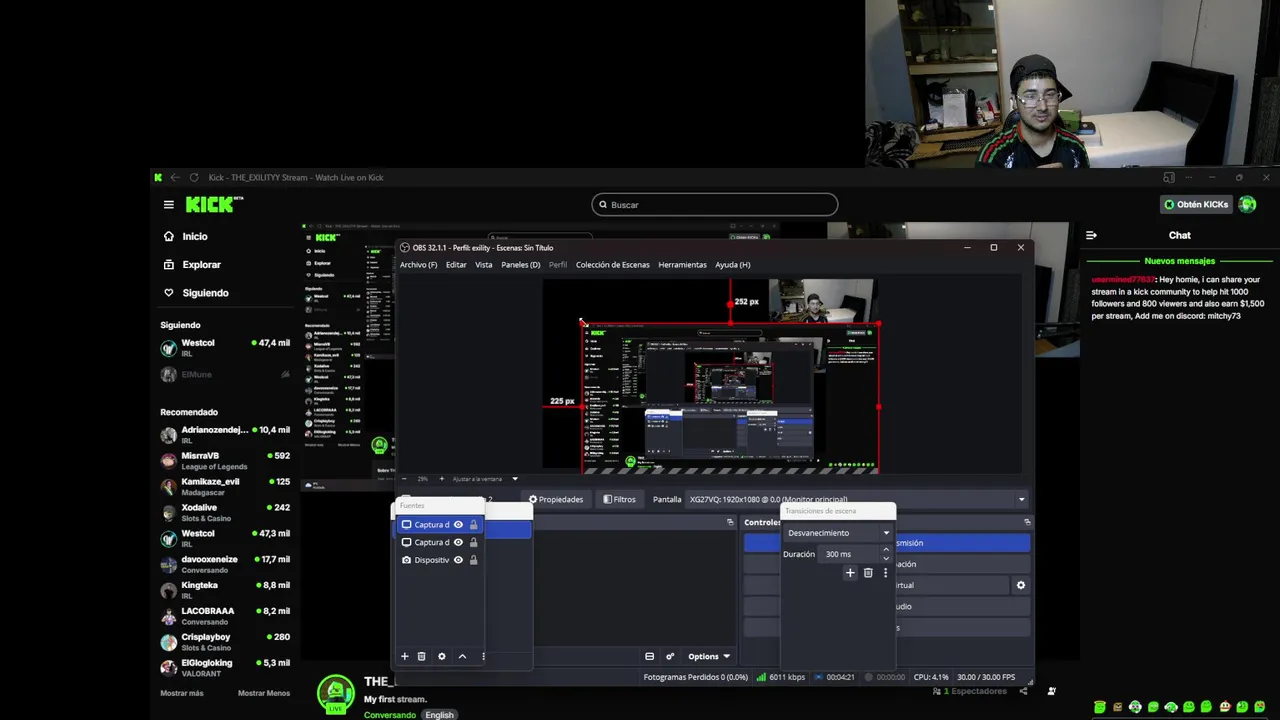Click the 300 ms duration field
1280x720 pixels.
850,554
